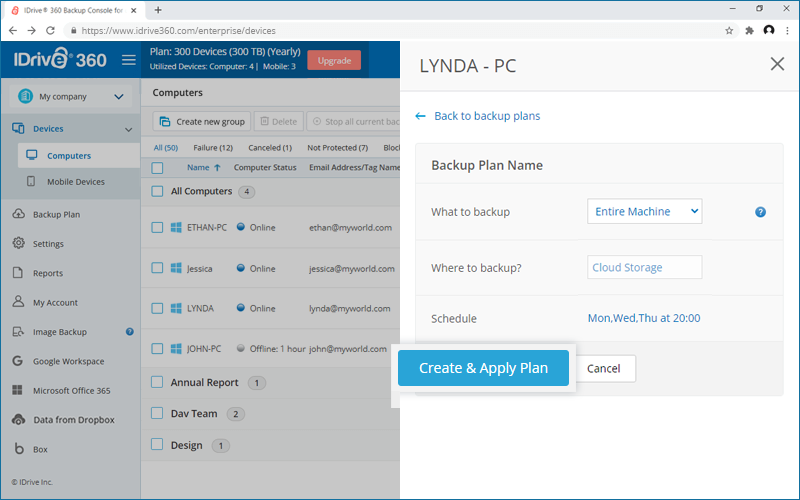
Task: Select the LYNDA computer checkbox
Action: tap(157, 308)
